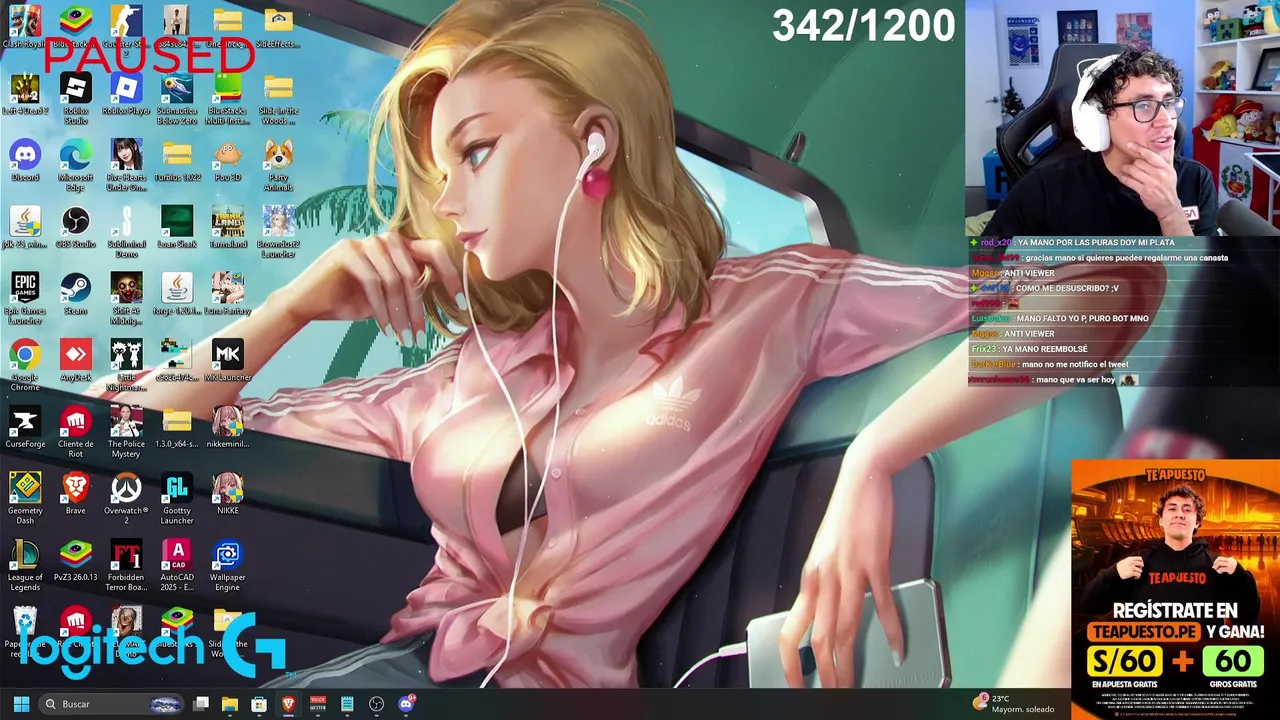Open the Party Animals shortcut
This screenshot has width=1280, height=720.
pyautogui.click(x=278, y=165)
